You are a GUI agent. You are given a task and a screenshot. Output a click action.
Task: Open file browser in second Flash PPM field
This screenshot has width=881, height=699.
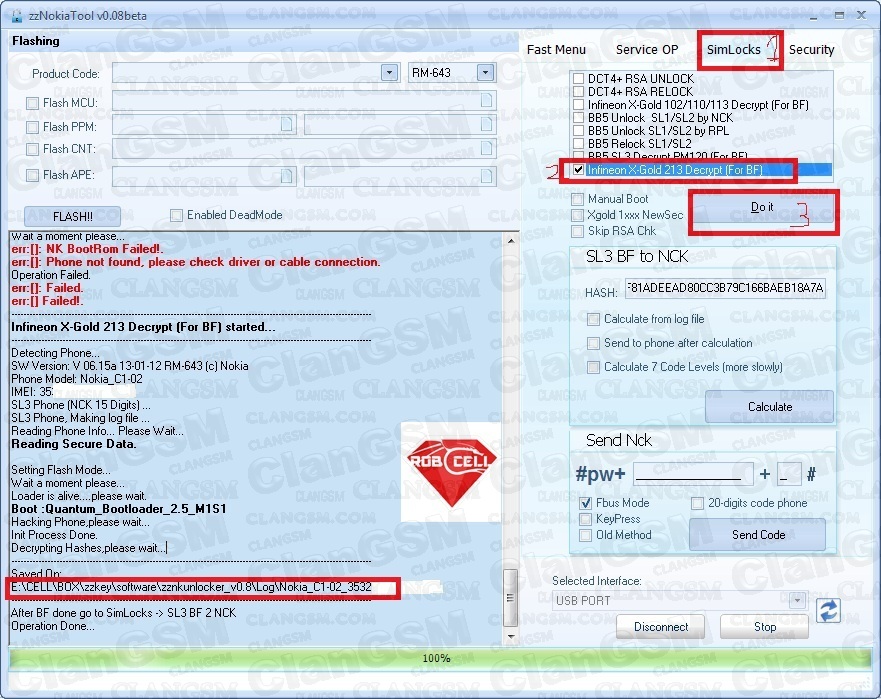point(487,124)
